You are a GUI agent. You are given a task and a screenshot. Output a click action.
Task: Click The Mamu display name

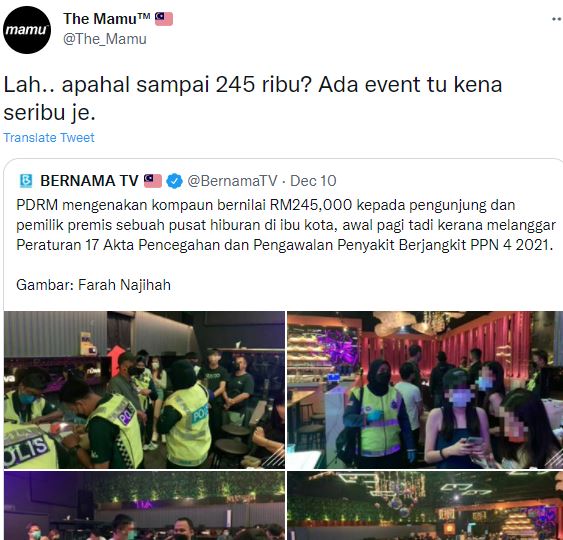tap(107, 19)
